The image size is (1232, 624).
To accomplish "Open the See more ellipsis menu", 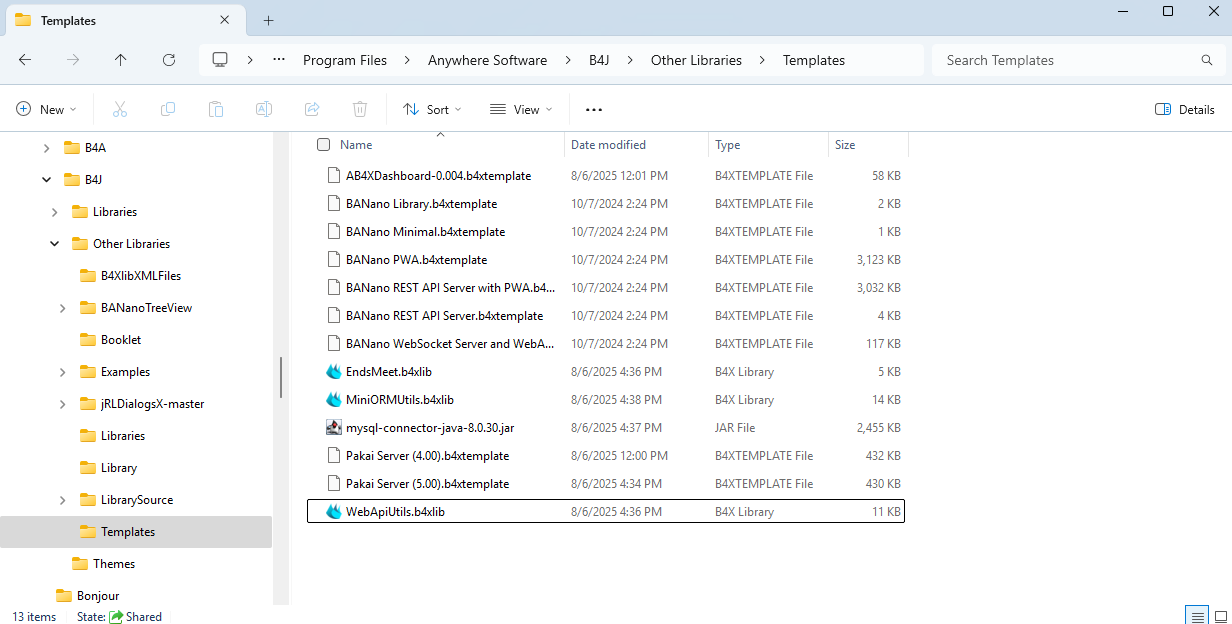I will [594, 109].
